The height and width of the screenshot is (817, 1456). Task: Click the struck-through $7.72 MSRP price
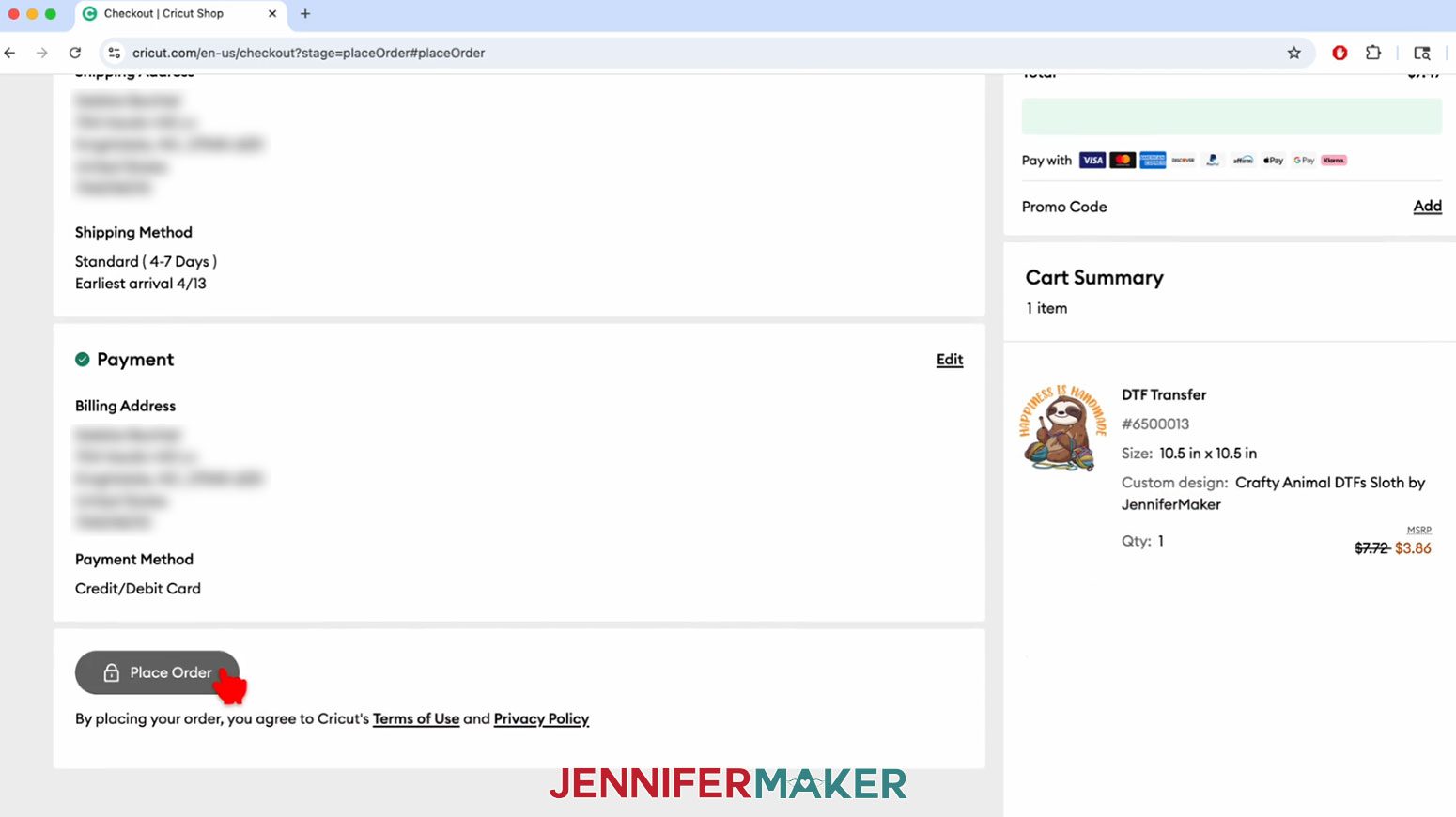point(1371,548)
